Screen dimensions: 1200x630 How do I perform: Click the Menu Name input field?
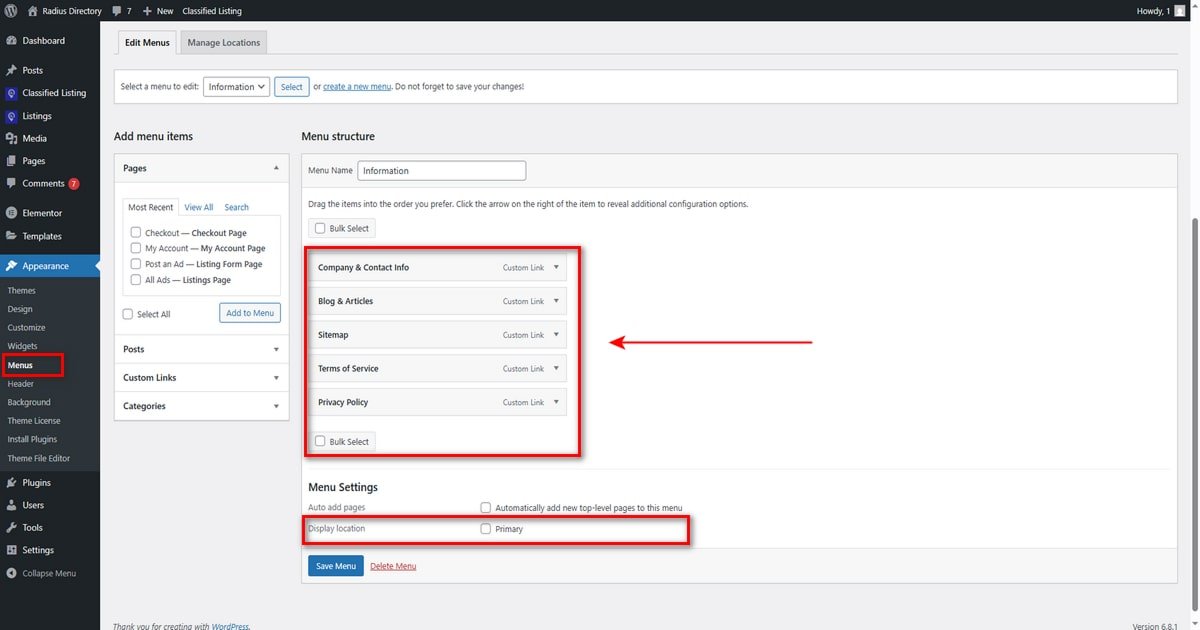(x=441, y=171)
